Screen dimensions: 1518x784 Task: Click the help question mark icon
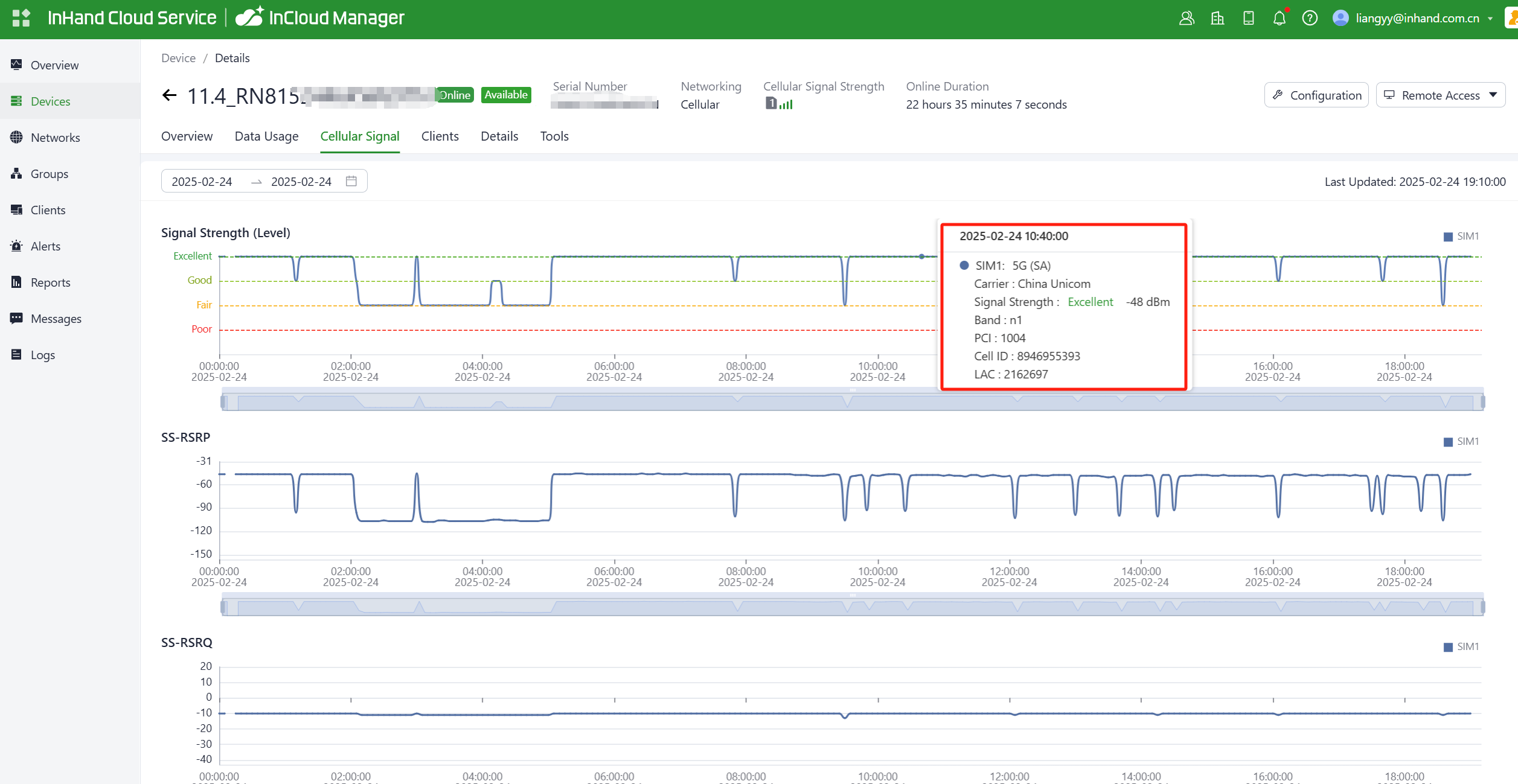[x=1310, y=18]
